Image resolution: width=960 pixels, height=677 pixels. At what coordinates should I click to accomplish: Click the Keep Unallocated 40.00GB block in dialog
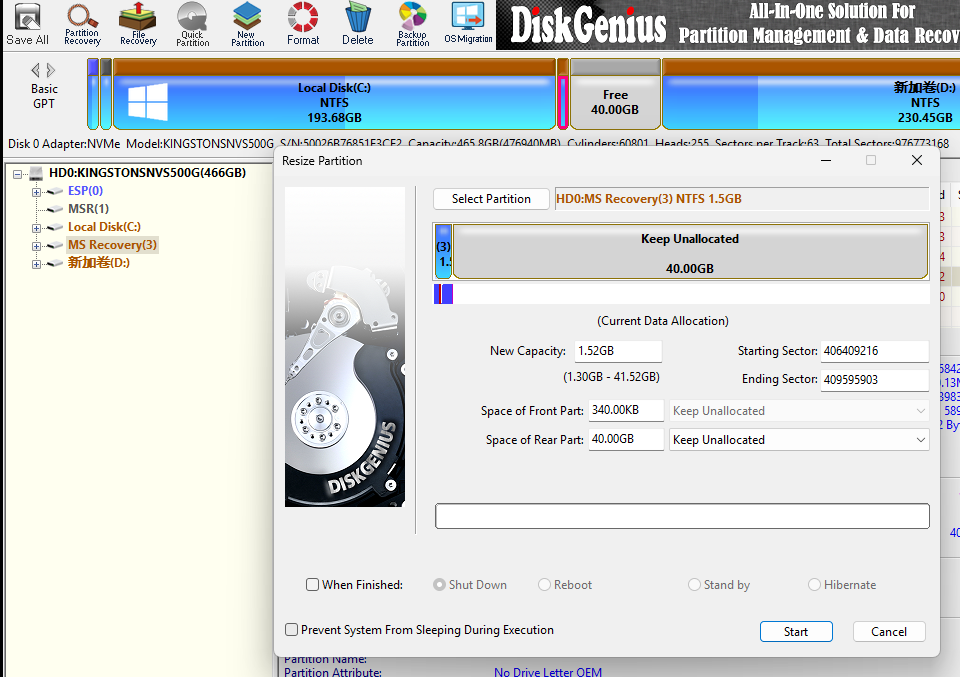tap(690, 252)
